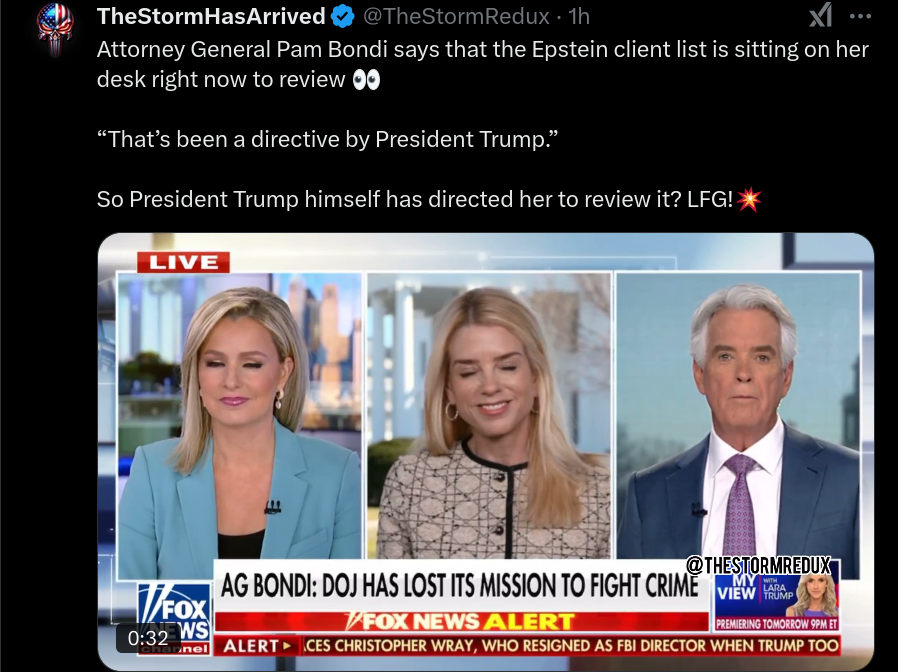Viewport: 898px width, 672px height.
Task: Open TheStormHasArrived display name profile
Action: click(x=211, y=16)
